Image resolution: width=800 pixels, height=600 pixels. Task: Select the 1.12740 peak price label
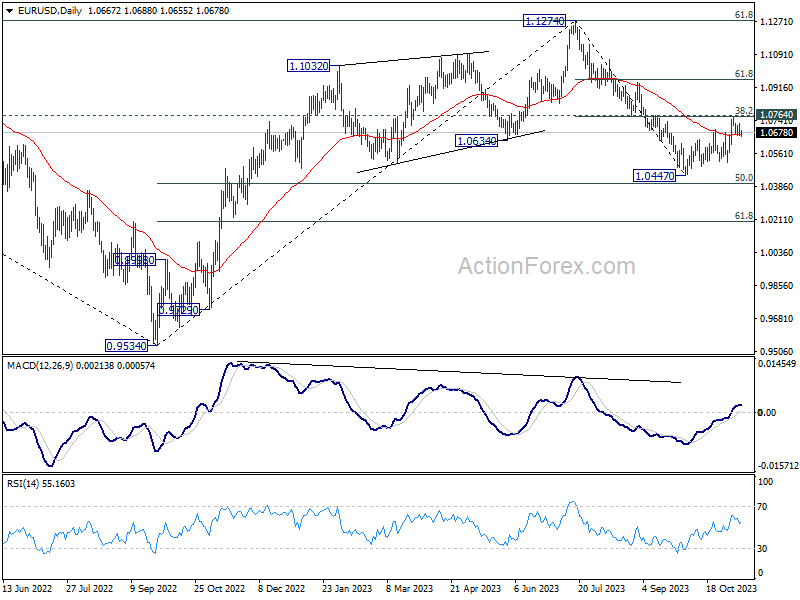tap(545, 21)
